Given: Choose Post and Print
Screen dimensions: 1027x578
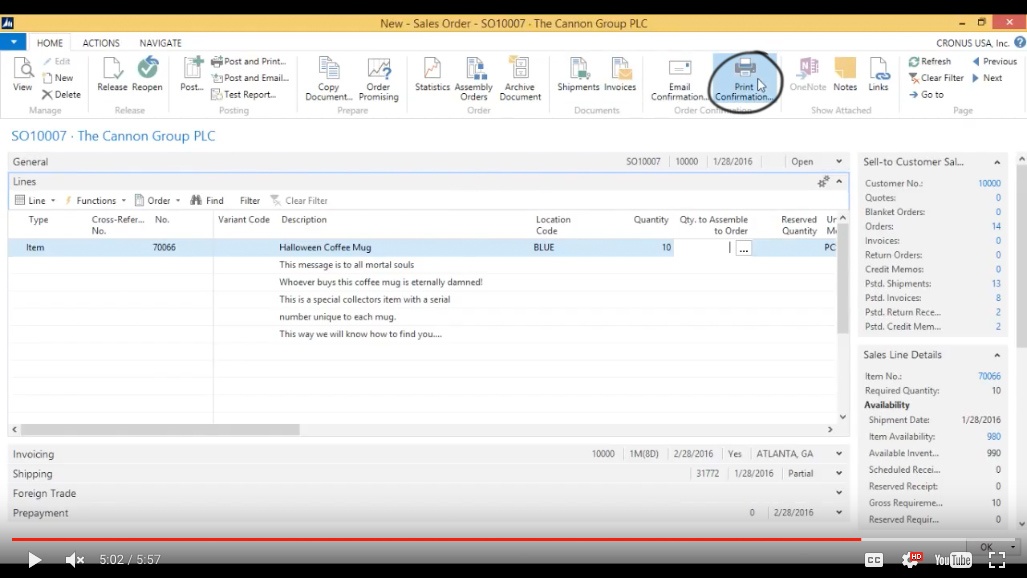Looking at the screenshot, I should tap(249, 61).
